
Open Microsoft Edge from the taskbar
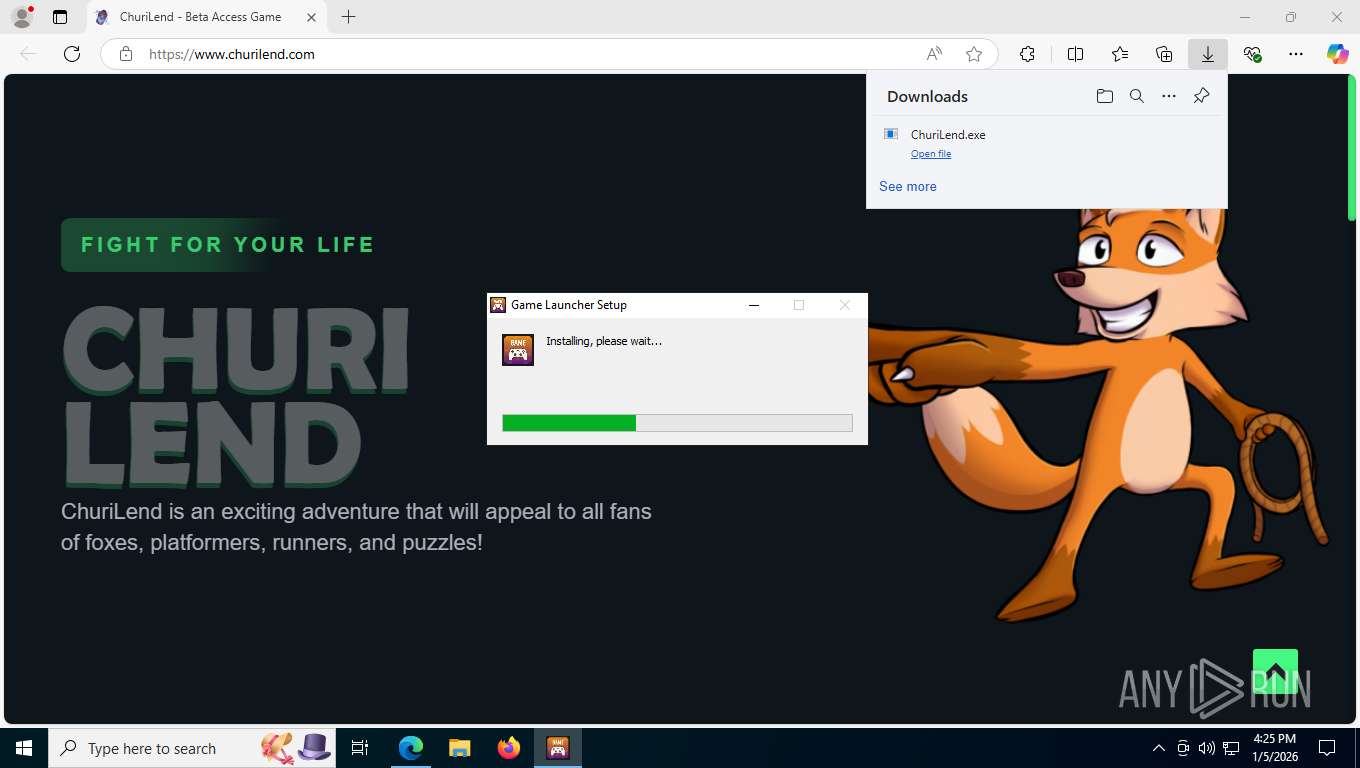click(x=410, y=748)
